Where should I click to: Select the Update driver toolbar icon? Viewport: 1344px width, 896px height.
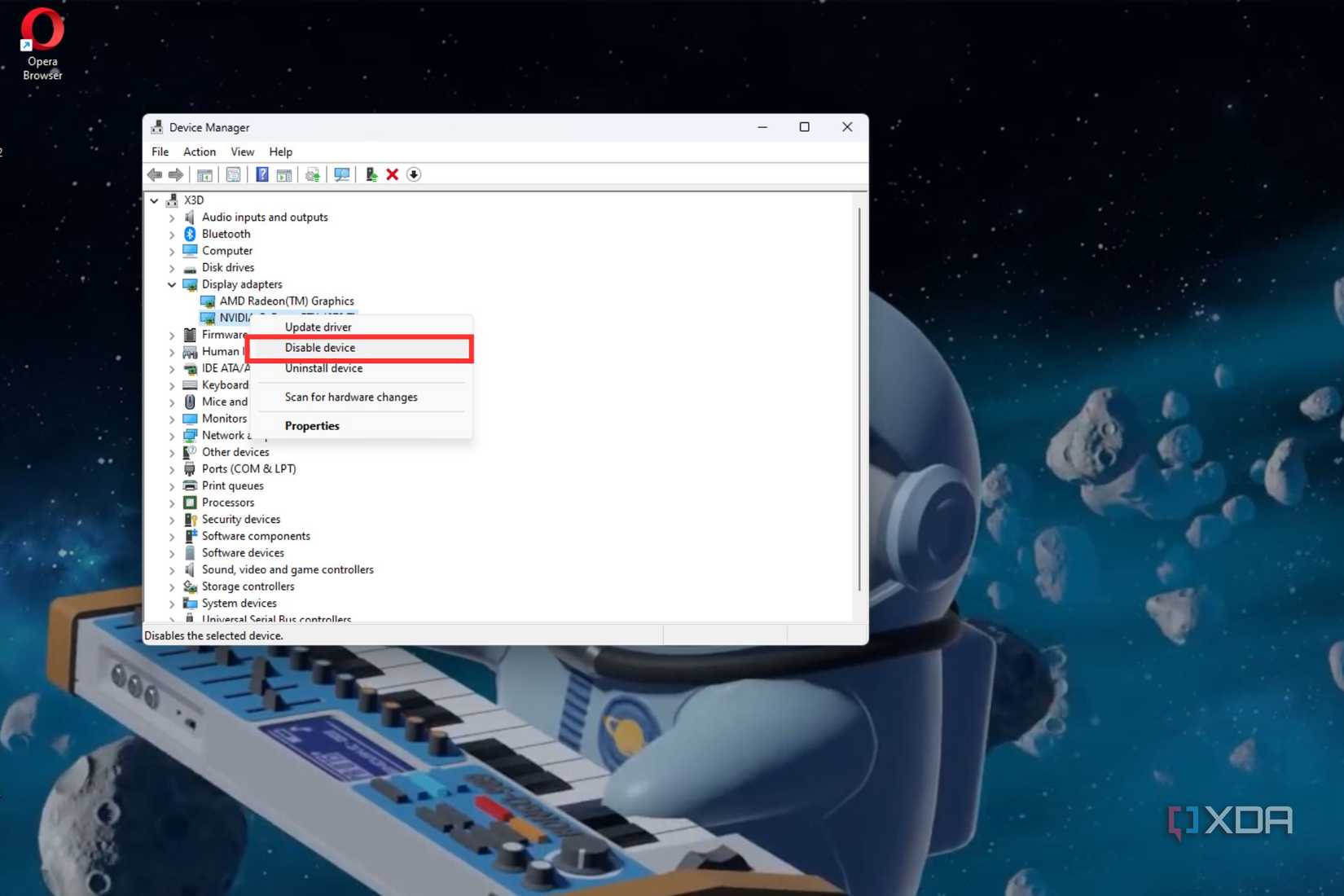[x=312, y=174]
